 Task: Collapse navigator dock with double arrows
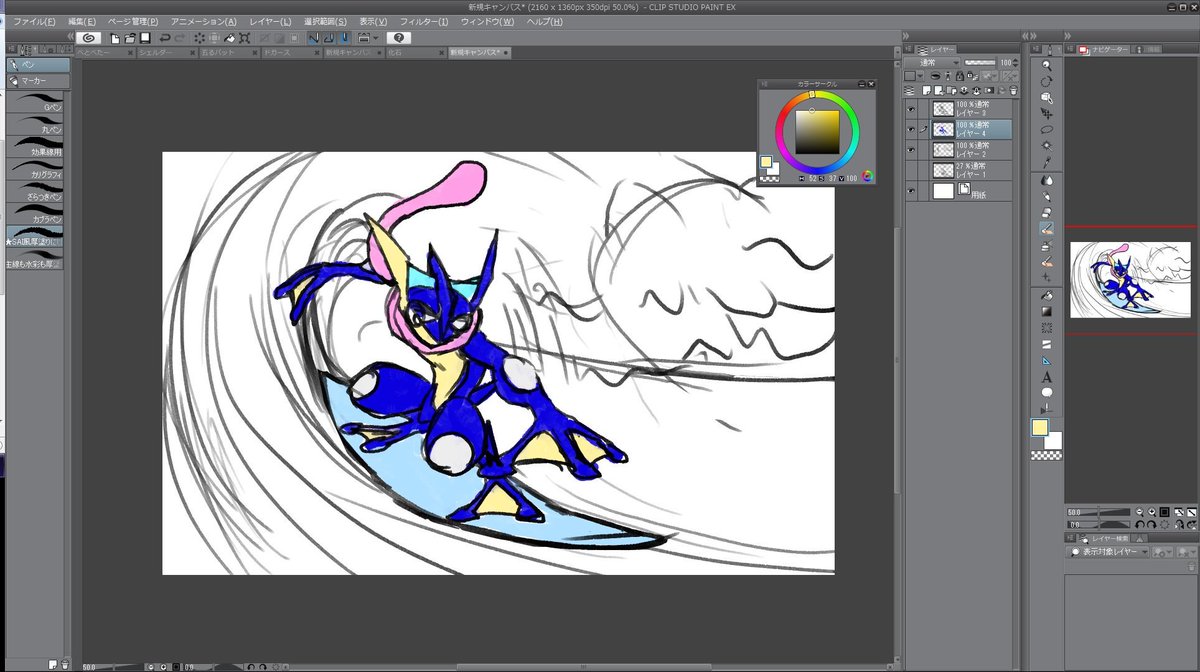tap(1069, 37)
